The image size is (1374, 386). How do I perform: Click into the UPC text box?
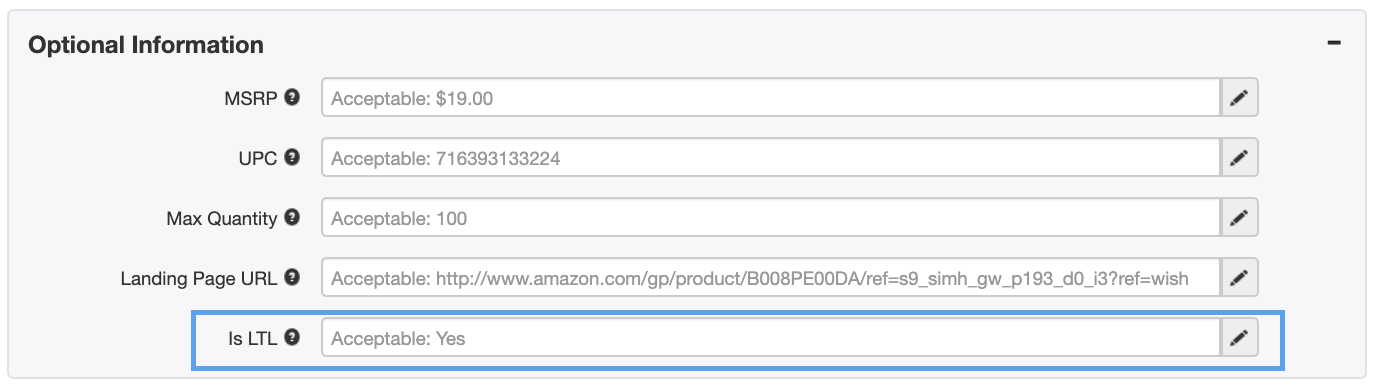[771, 158]
